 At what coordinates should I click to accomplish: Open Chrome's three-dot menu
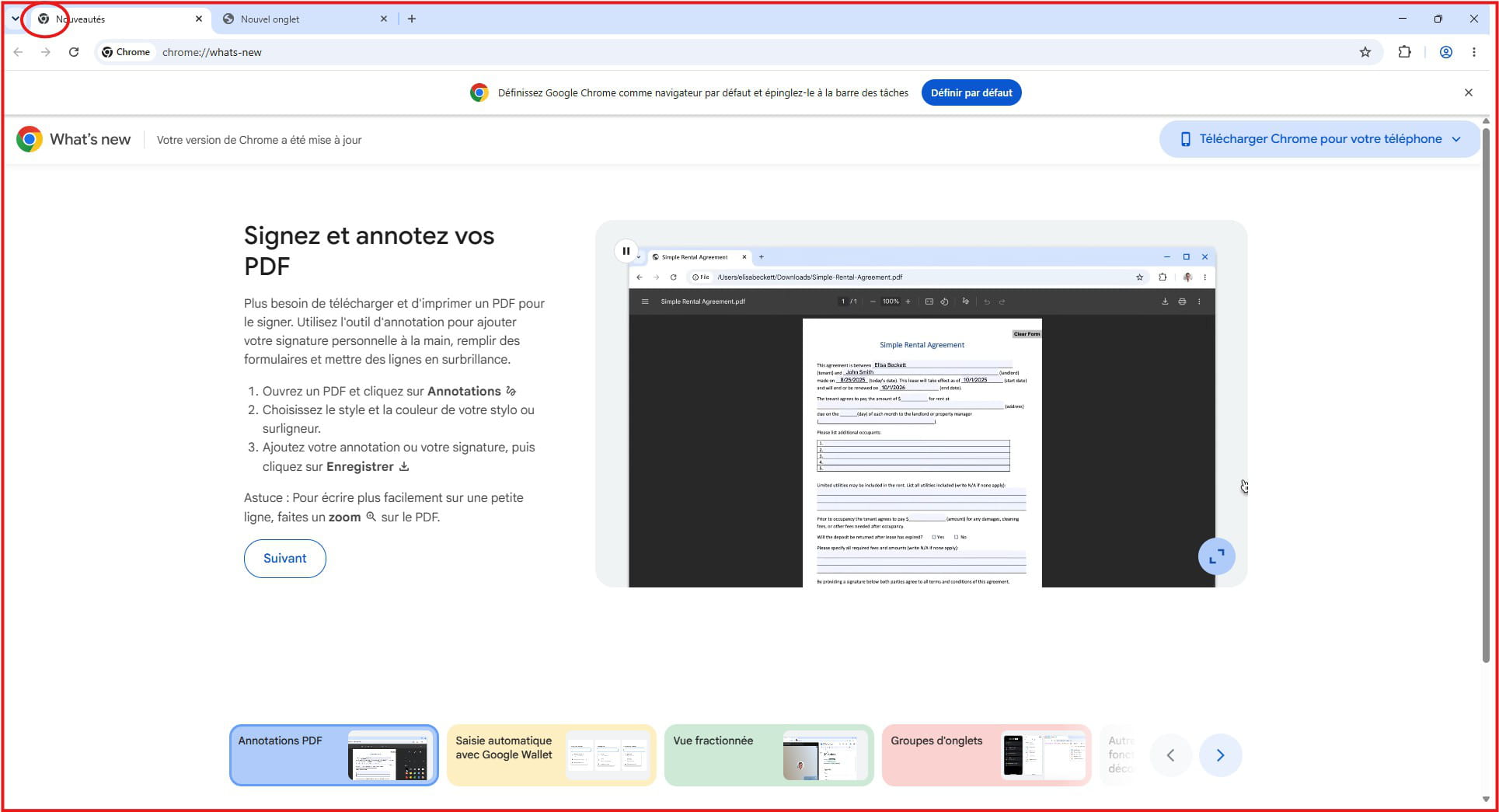tap(1474, 52)
